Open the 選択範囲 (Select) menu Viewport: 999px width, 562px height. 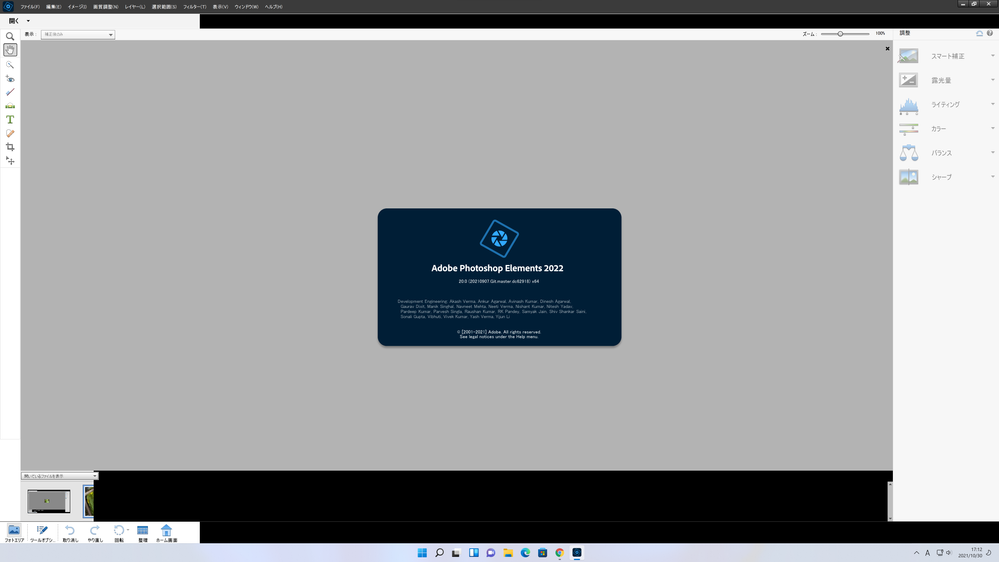pos(164,6)
